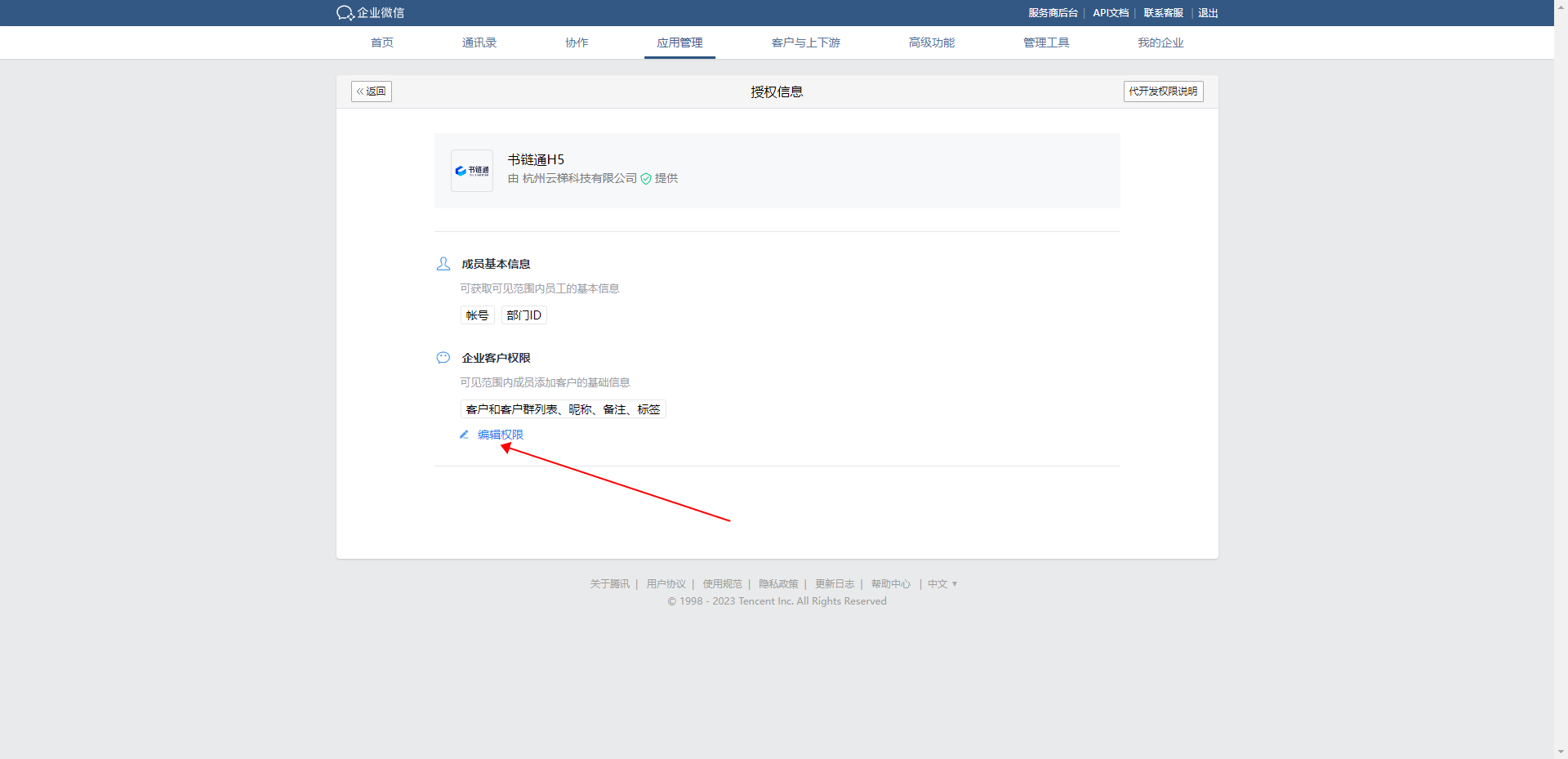Switch to the 管理工具 tab
The image size is (1568, 759).
point(1046,42)
